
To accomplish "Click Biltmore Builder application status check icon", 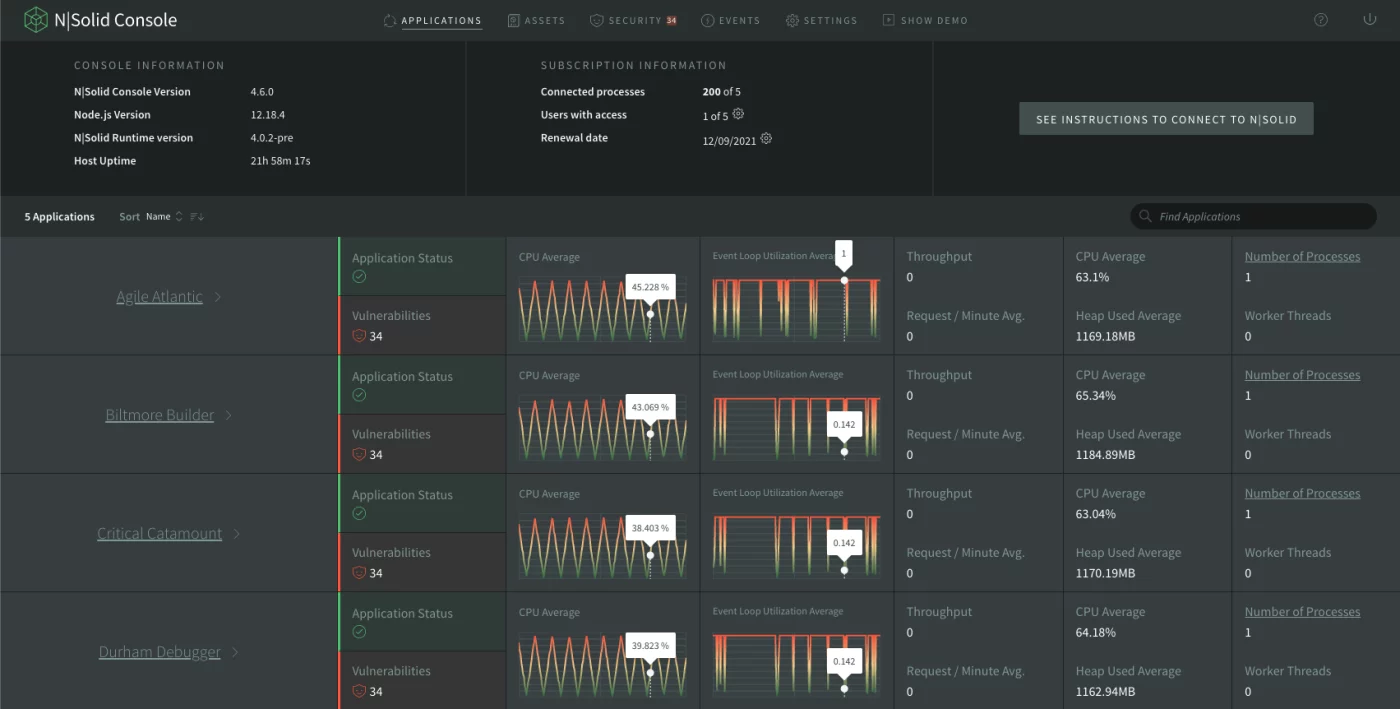I will click(359, 395).
